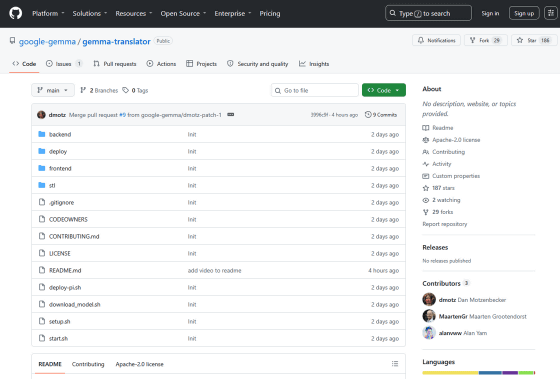Open the Open Source dropdown

[183, 14]
